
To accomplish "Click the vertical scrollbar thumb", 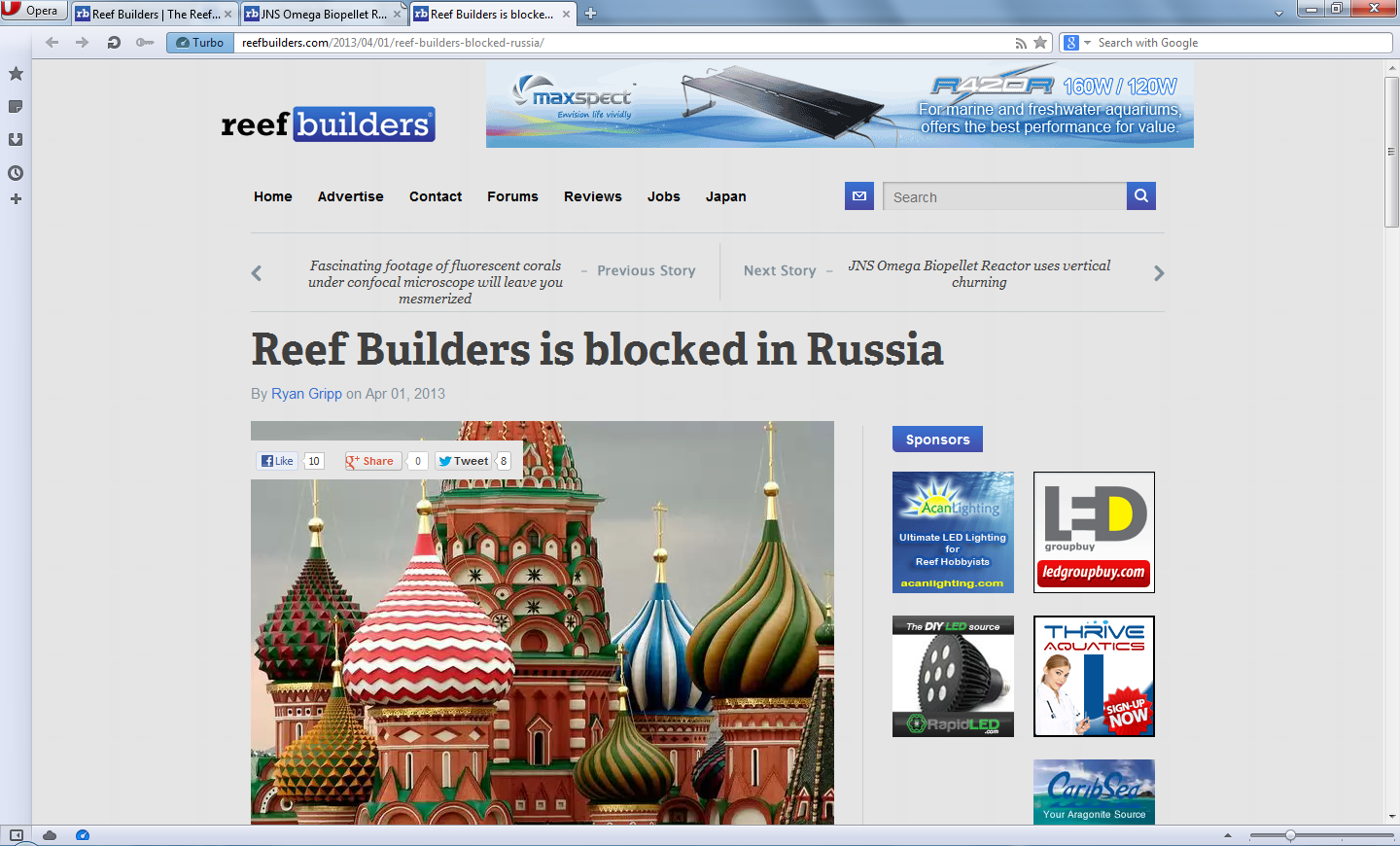I will pyautogui.click(x=1391, y=151).
